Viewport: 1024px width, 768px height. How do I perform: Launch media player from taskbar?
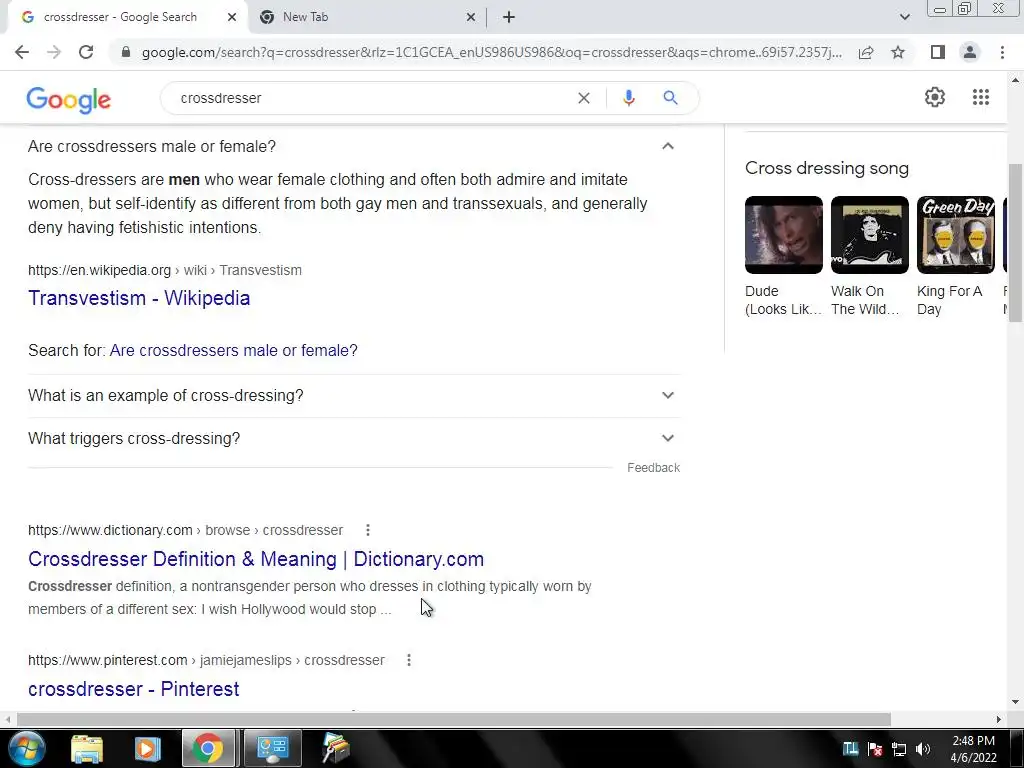pyautogui.click(x=147, y=748)
